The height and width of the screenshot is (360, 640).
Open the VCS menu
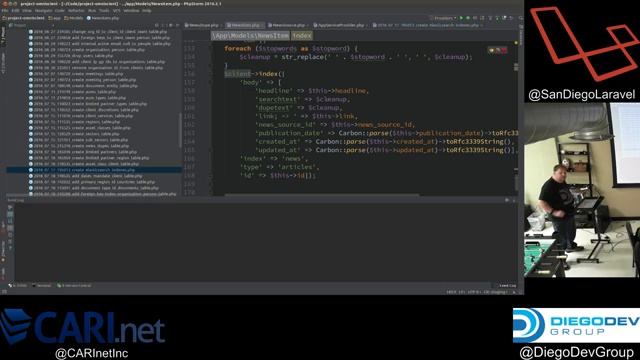tap(116, 11)
